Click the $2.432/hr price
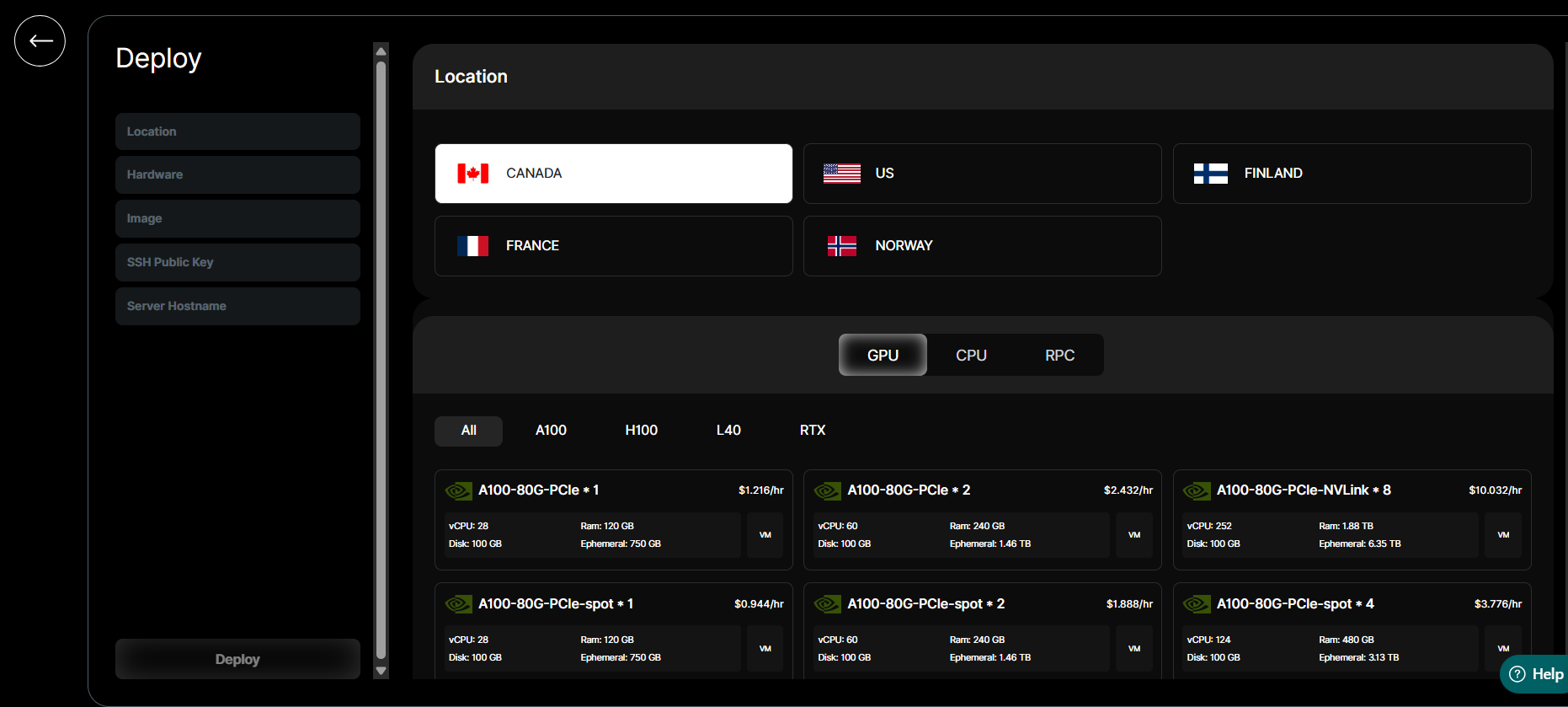Screen dimensions: 1568x707 (x=1128, y=490)
